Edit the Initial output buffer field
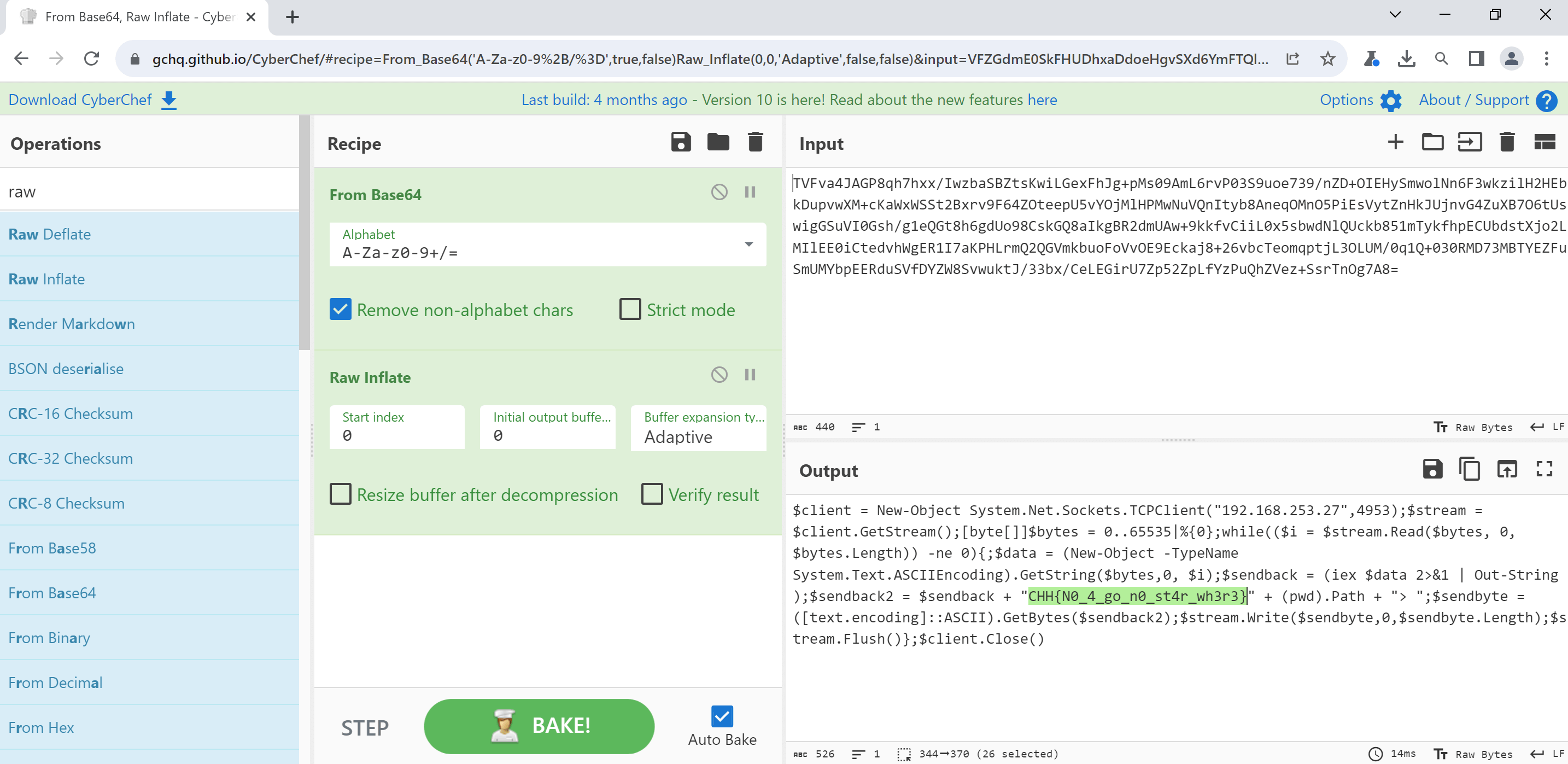The width and height of the screenshot is (1568, 764). 547,427
